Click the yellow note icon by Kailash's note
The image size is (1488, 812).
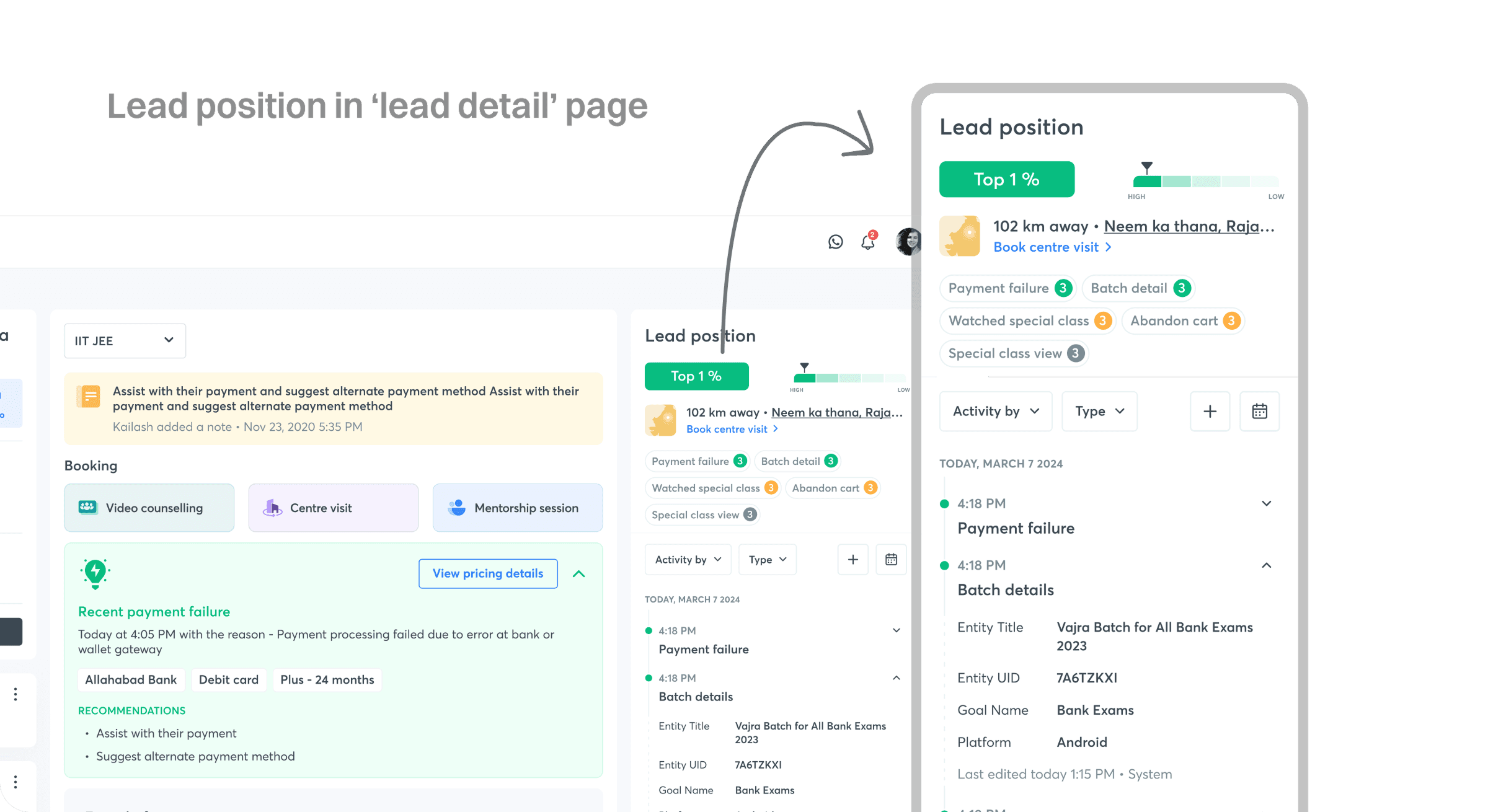[89, 396]
